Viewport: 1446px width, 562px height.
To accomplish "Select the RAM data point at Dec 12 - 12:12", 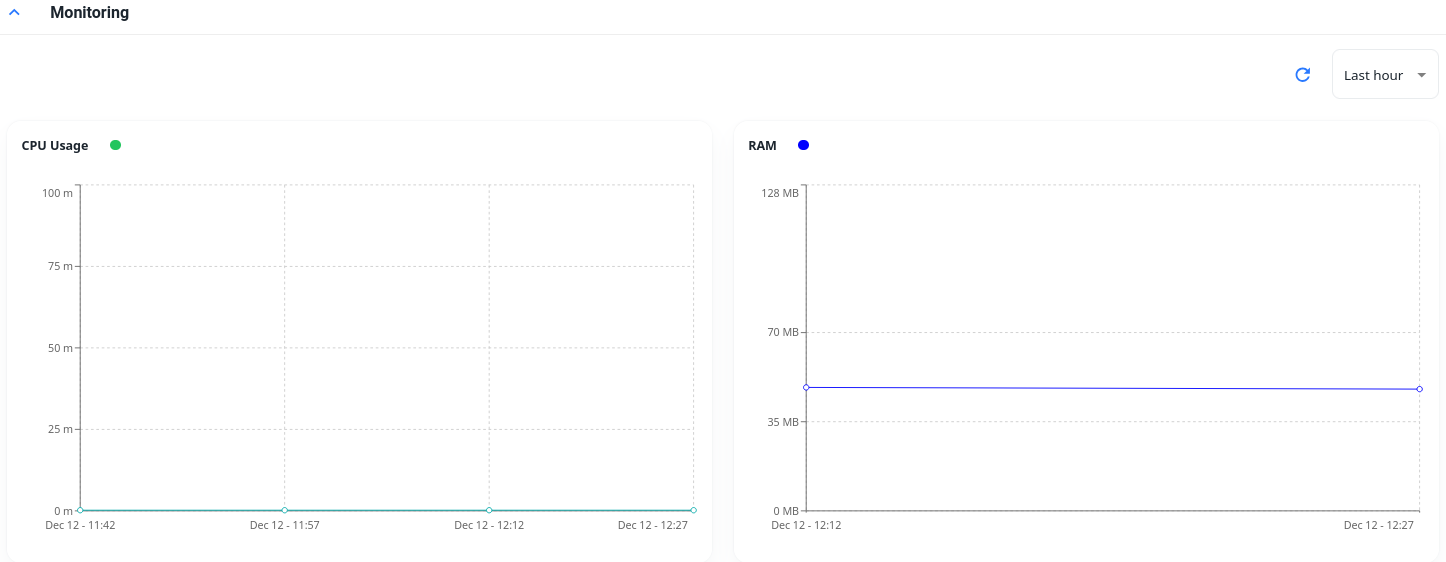I will coord(806,387).
